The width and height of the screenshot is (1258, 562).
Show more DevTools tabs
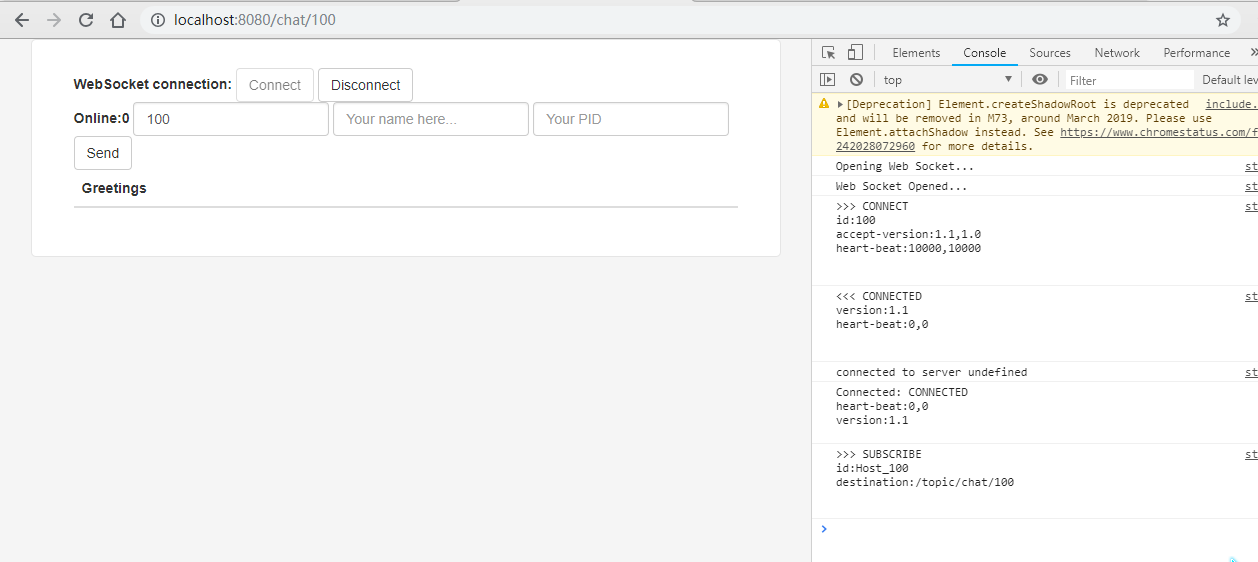pyautogui.click(x=1253, y=53)
